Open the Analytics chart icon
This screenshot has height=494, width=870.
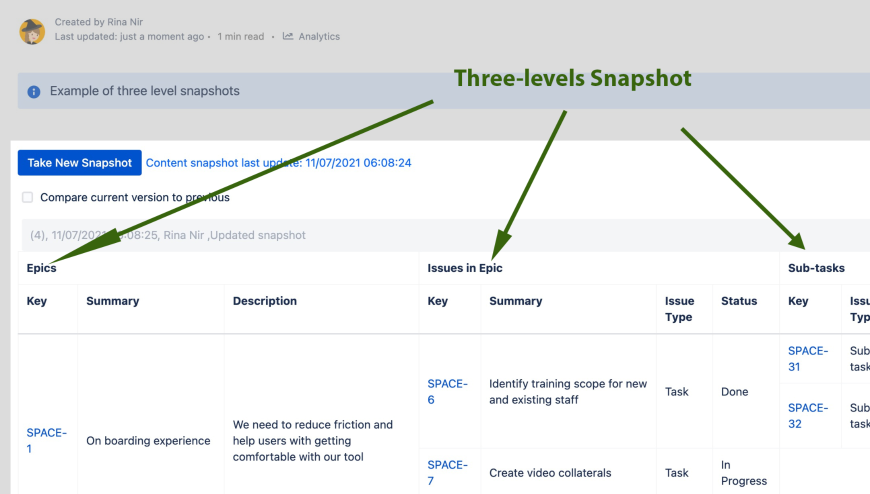pos(287,36)
